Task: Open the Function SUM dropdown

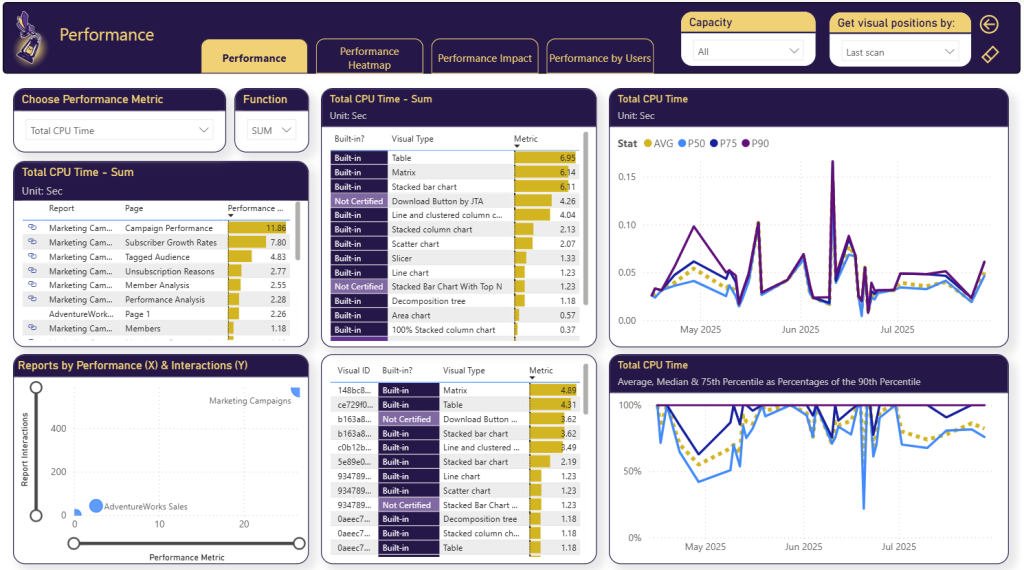Action: (x=272, y=130)
